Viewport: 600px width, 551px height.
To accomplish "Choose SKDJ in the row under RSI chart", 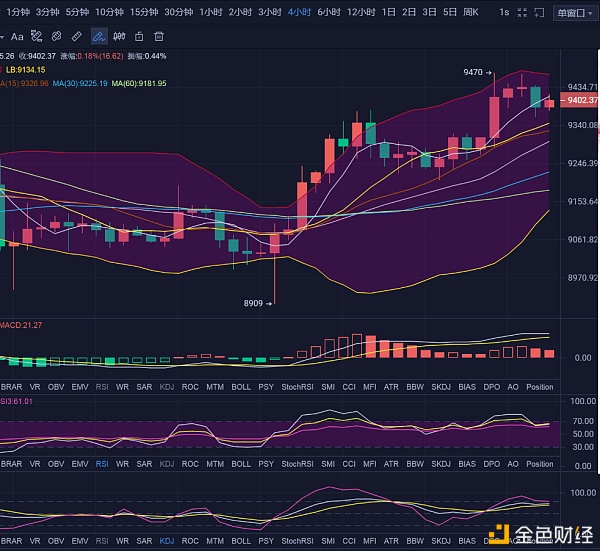I will click(441, 464).
